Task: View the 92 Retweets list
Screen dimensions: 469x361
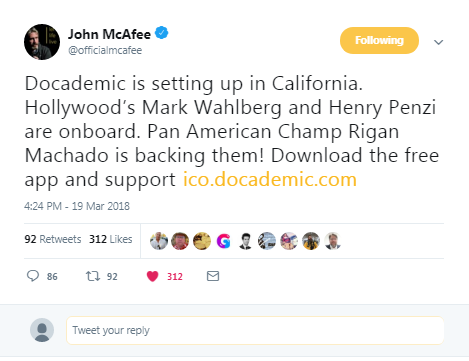Action: point(53,239)
